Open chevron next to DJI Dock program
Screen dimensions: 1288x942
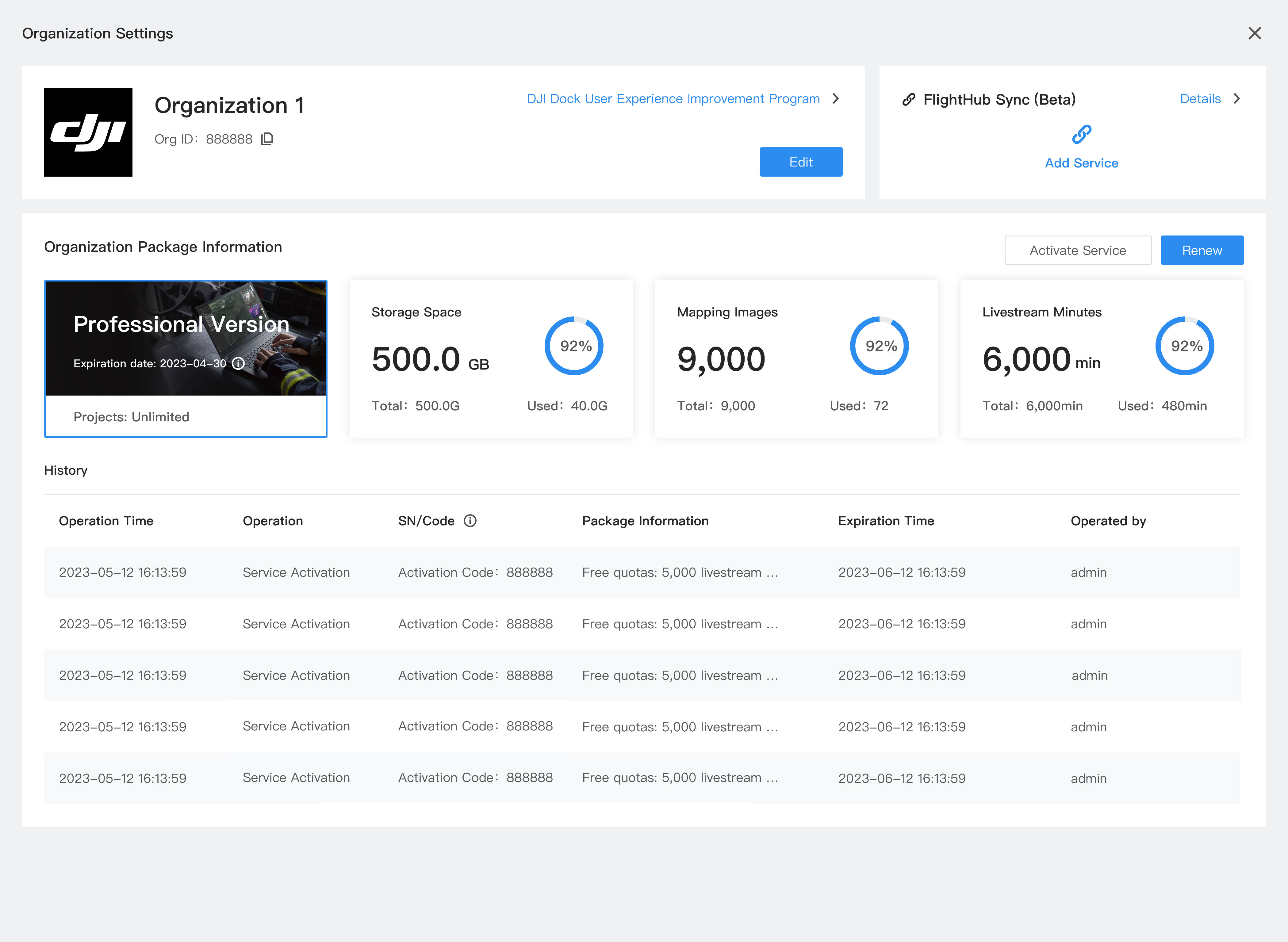(x=836, y=99)
